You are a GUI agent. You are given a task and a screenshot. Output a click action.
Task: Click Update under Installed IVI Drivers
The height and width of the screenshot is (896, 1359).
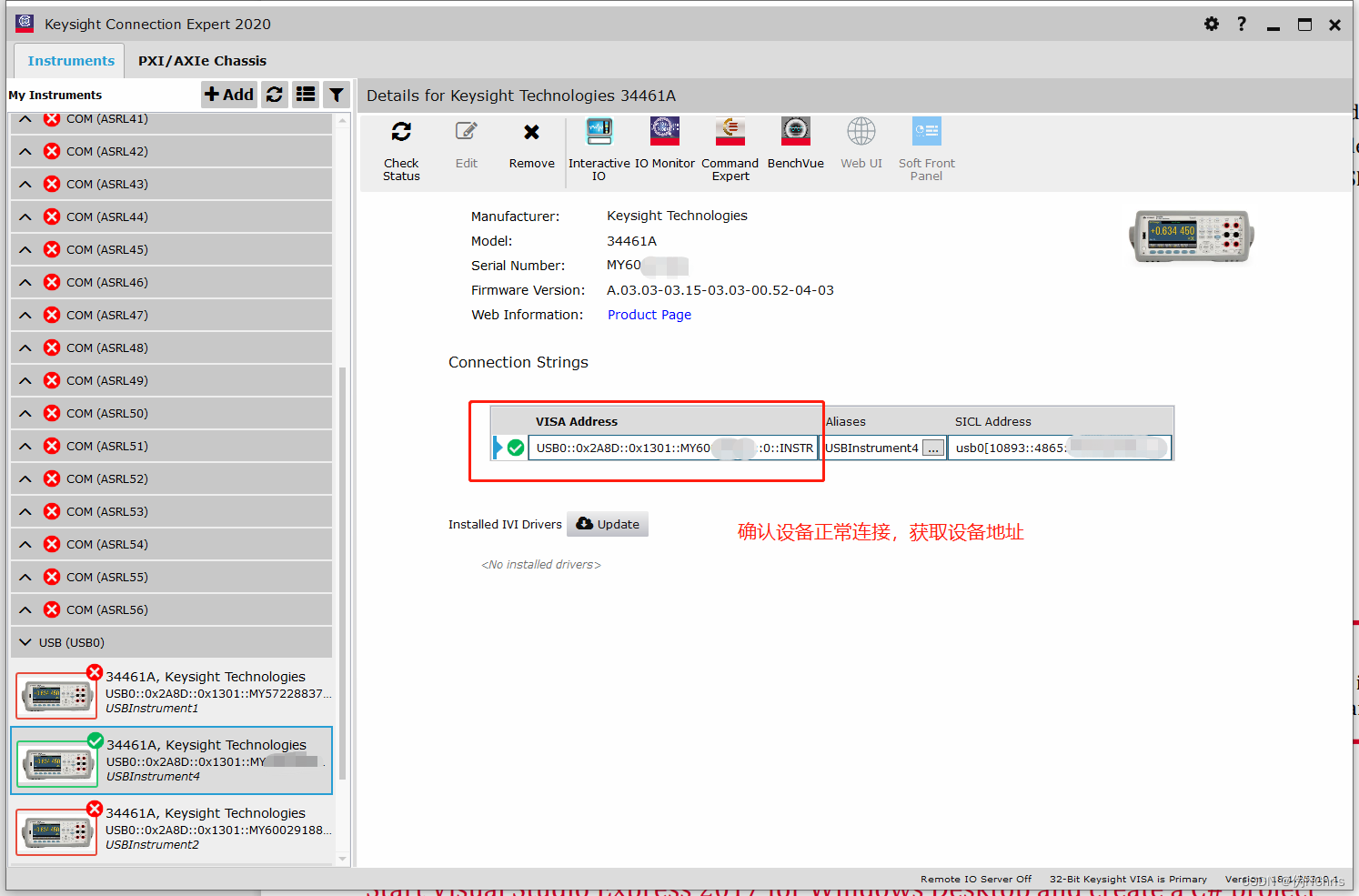[x=607, y=524]
